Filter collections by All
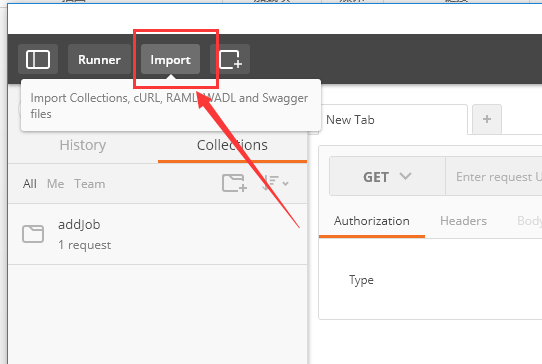Screen dimensions: 542x364 coord(30,184)
